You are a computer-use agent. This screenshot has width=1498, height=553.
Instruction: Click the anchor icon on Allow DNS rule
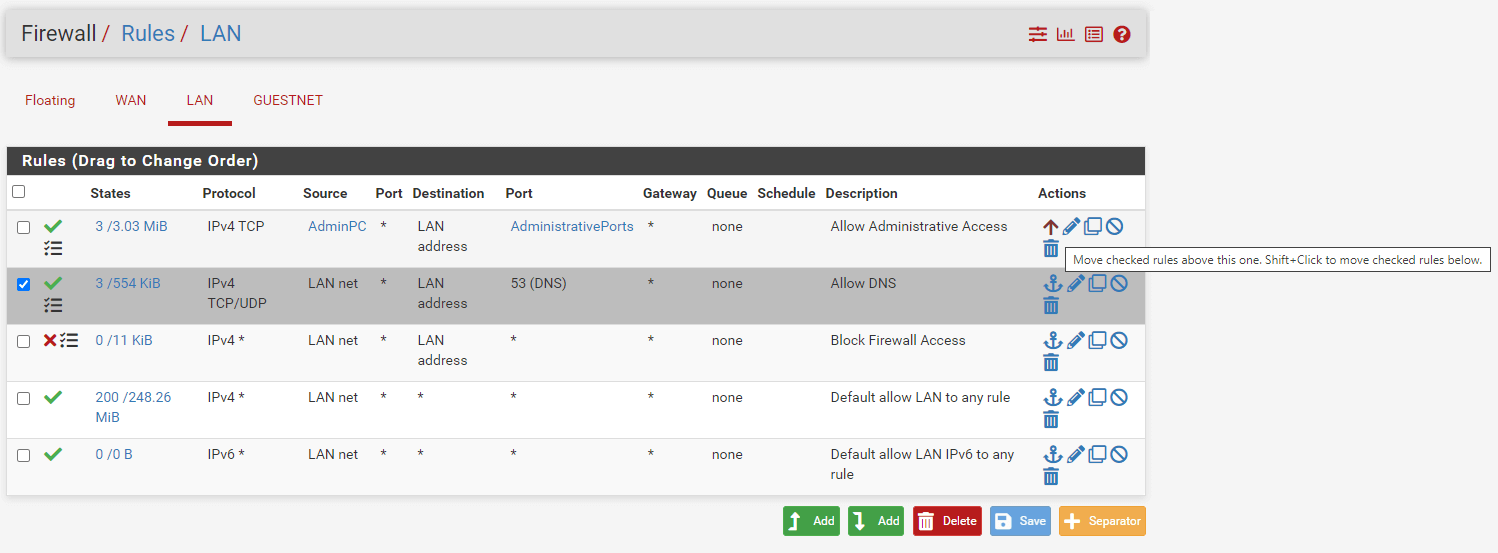tap(1052, 284)
